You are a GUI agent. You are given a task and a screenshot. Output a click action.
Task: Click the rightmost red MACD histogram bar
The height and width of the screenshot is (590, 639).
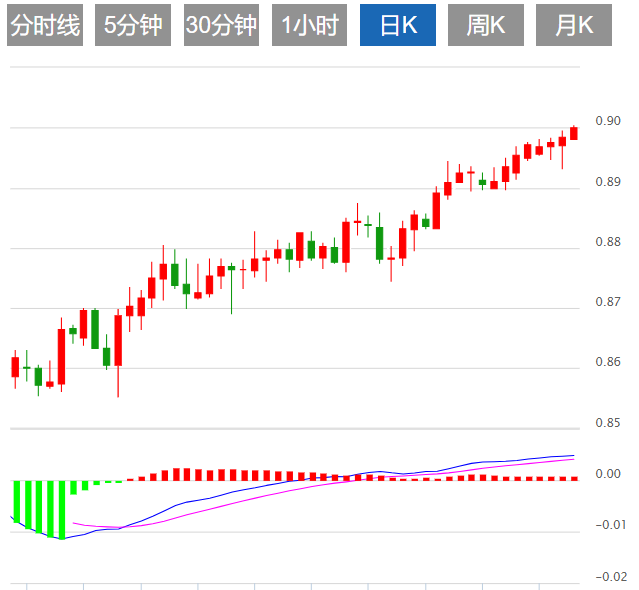(x=574, y=478)
